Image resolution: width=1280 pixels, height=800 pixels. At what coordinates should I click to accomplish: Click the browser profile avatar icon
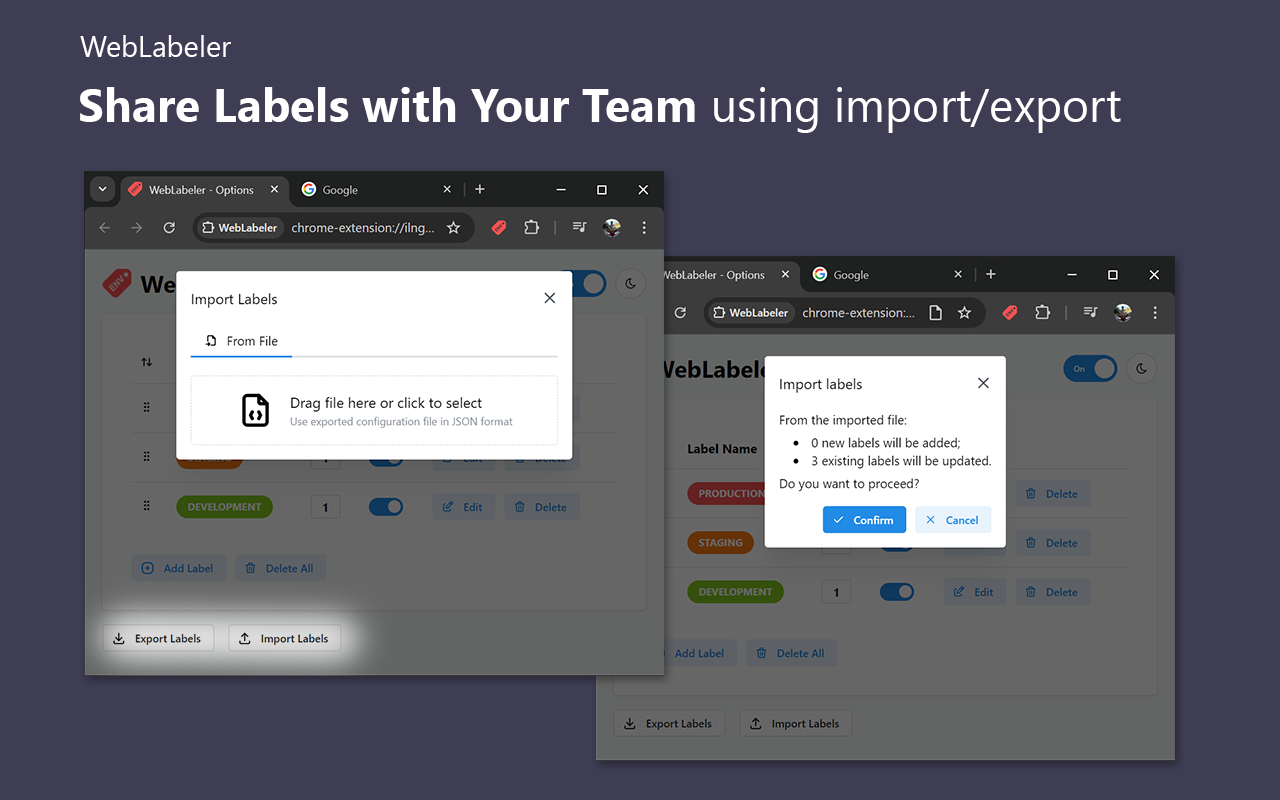point(611,227)
